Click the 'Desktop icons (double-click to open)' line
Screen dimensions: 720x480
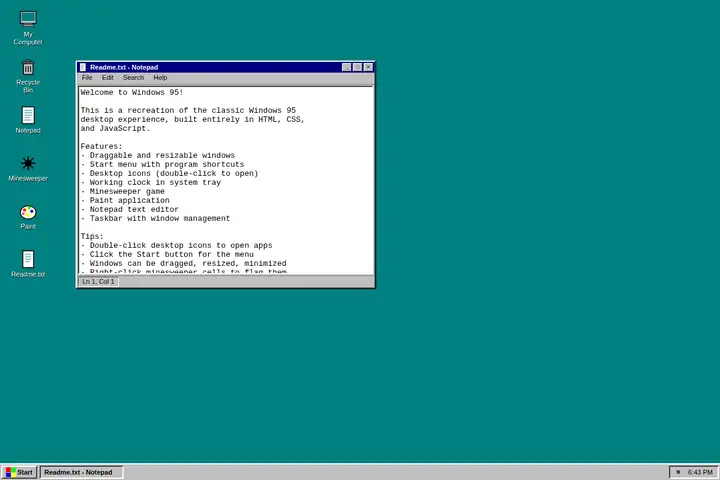(x=169, y=173)
